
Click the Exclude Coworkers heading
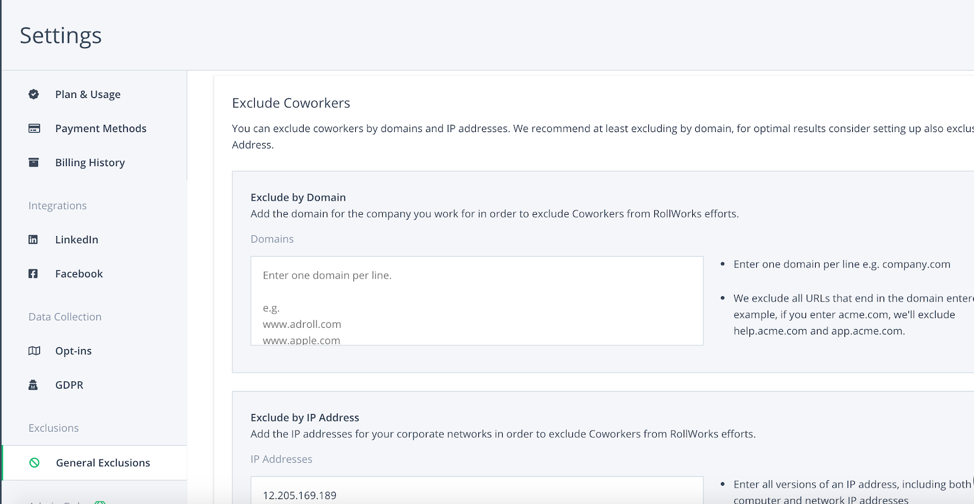[291, 103]
